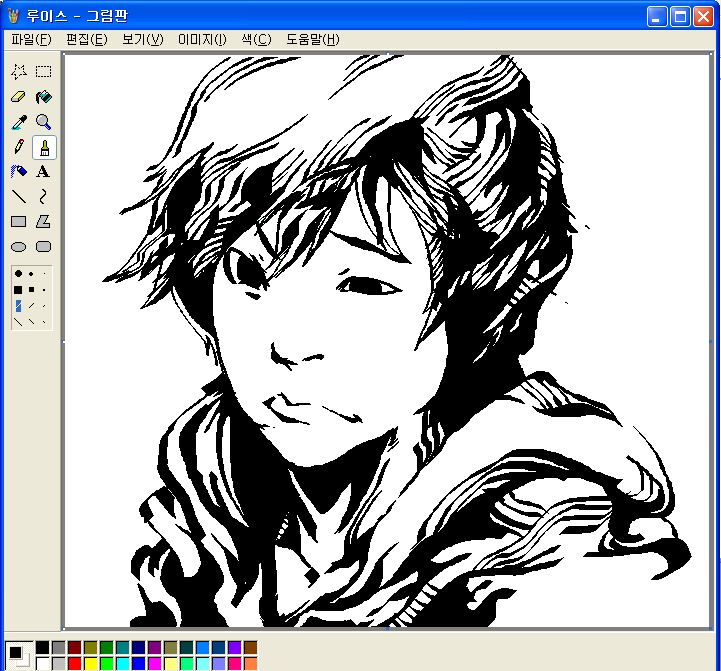Image resolution: width=721 pixels, height=671 pixels.
Task: Click the canvas bottom-center resize handle
Action: (388, 630)
